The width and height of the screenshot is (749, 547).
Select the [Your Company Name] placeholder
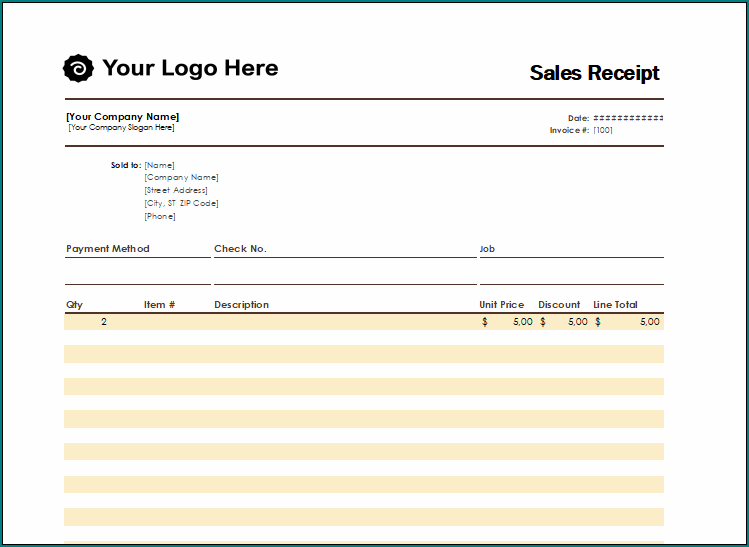123,117
